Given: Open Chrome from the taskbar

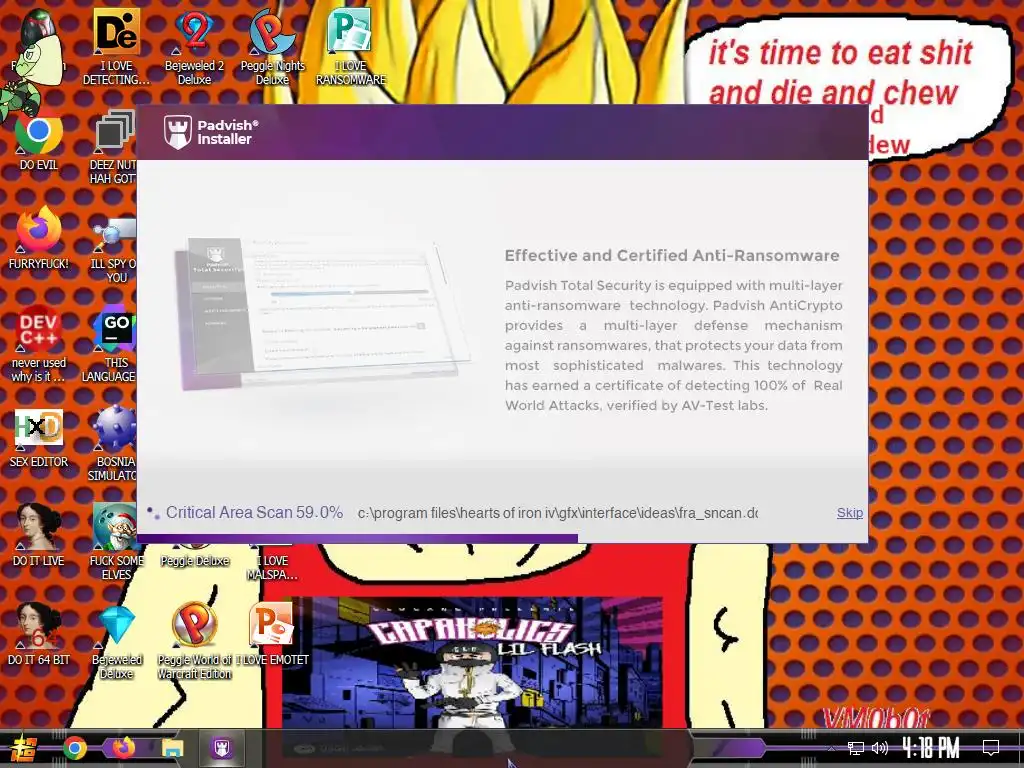Looking at the screenshot, I should click(74, 748).
